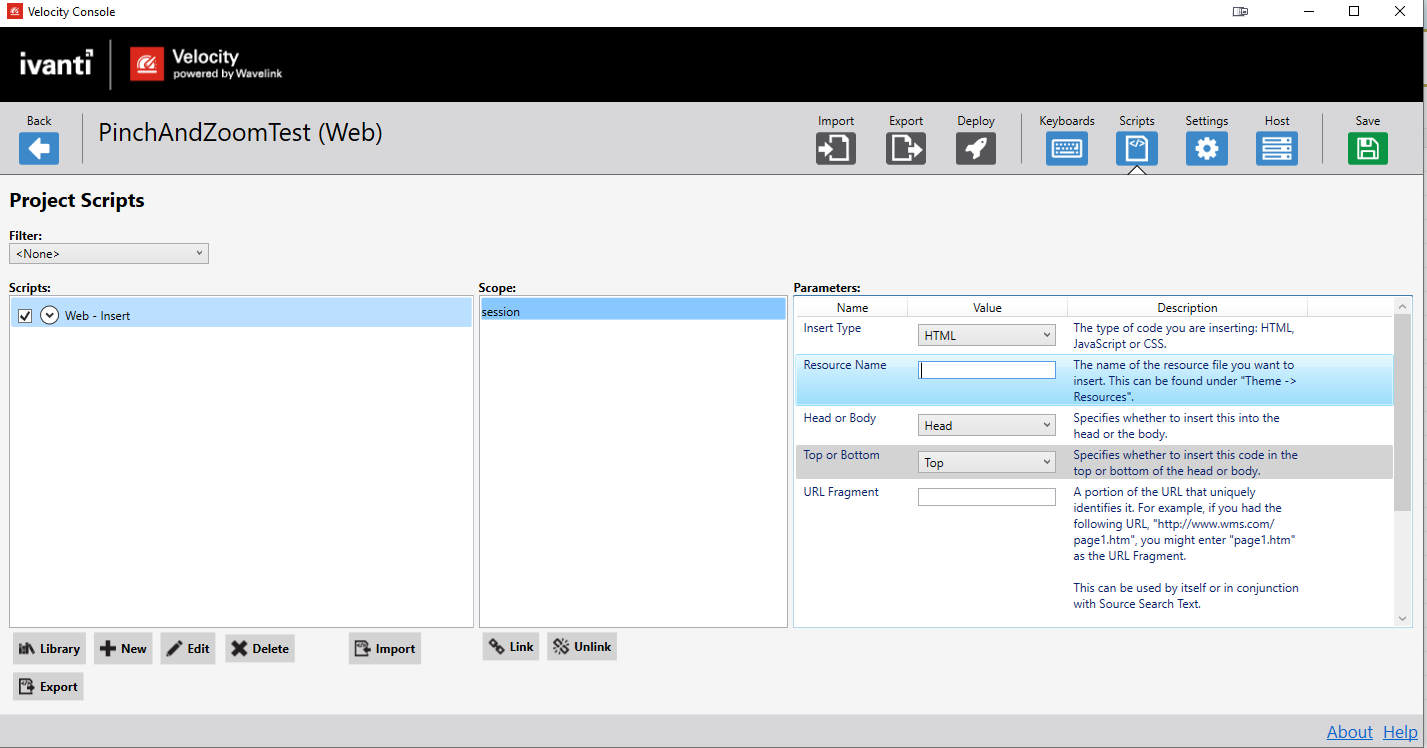Click the URL Fragment text field
1427x748 pixels.
coord(986,497)
